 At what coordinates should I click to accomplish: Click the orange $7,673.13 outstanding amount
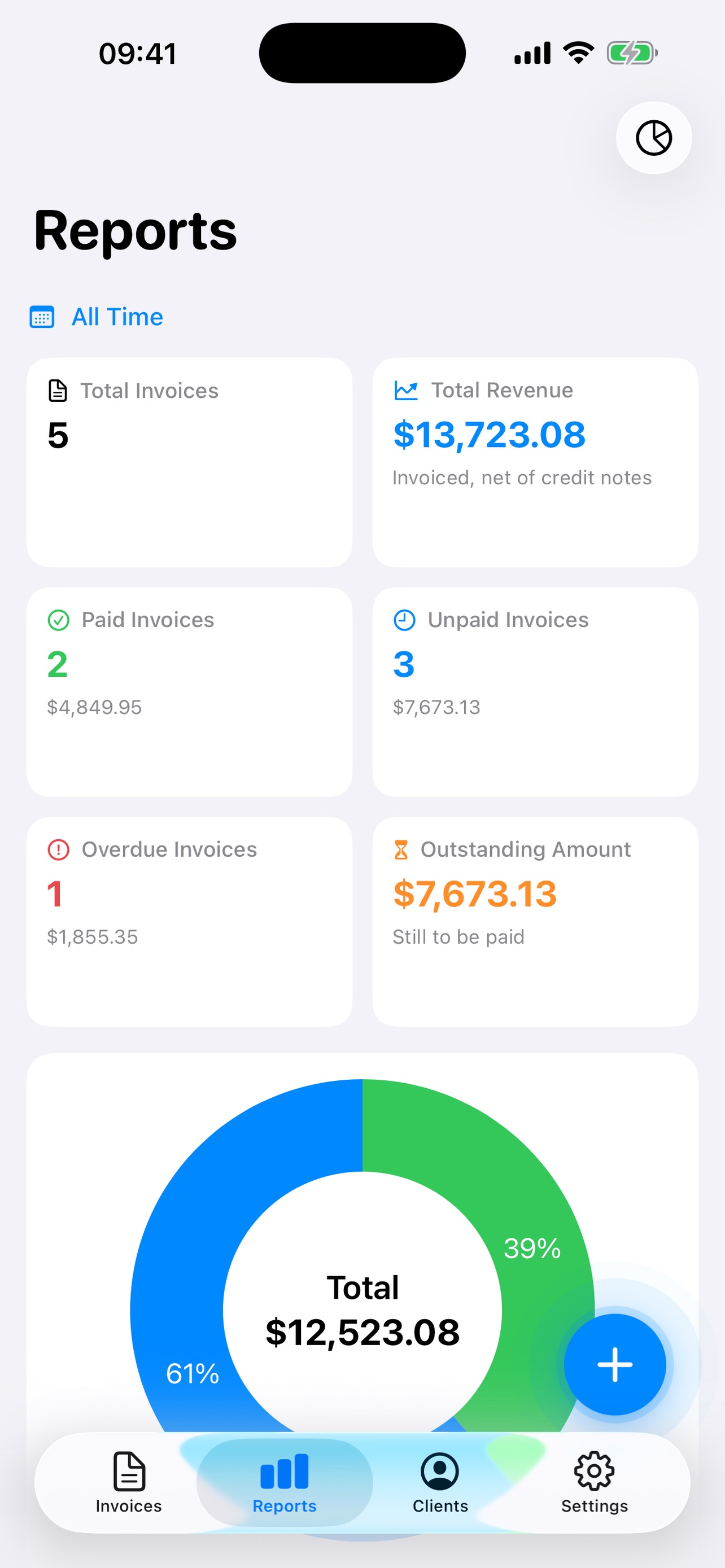tap(475, 894)
